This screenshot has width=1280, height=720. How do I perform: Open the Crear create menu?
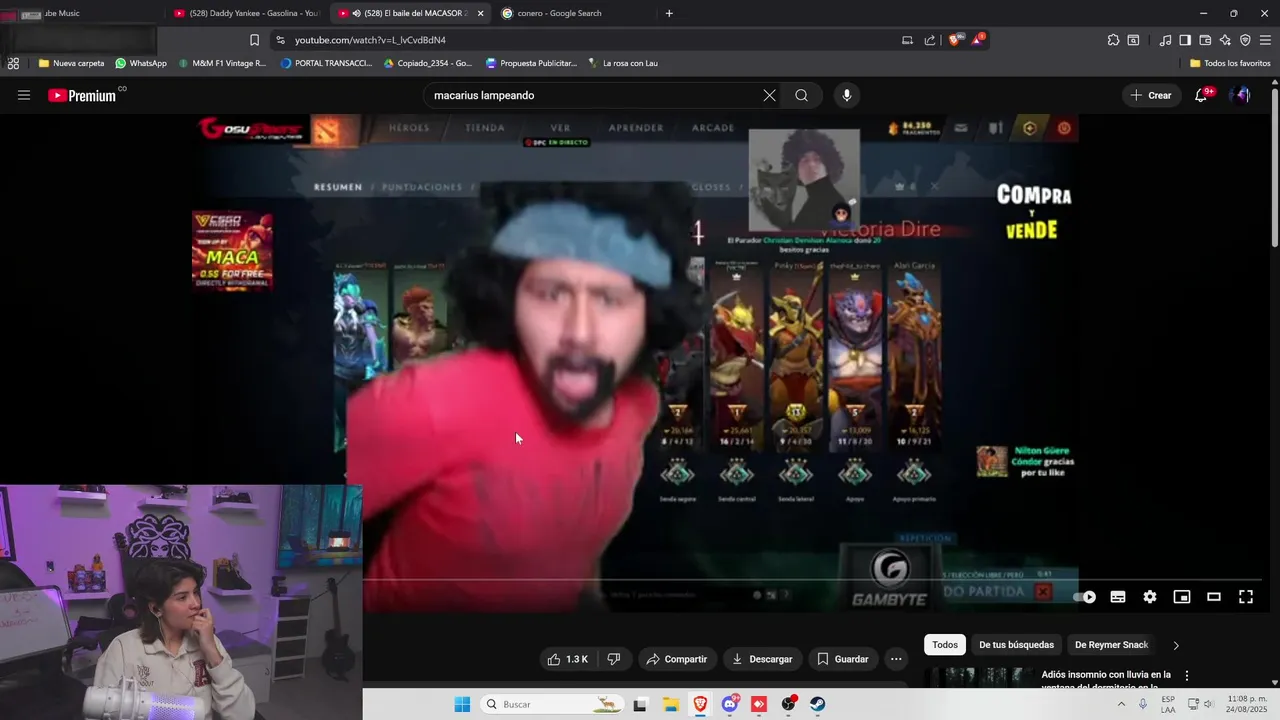point(1150,95)
